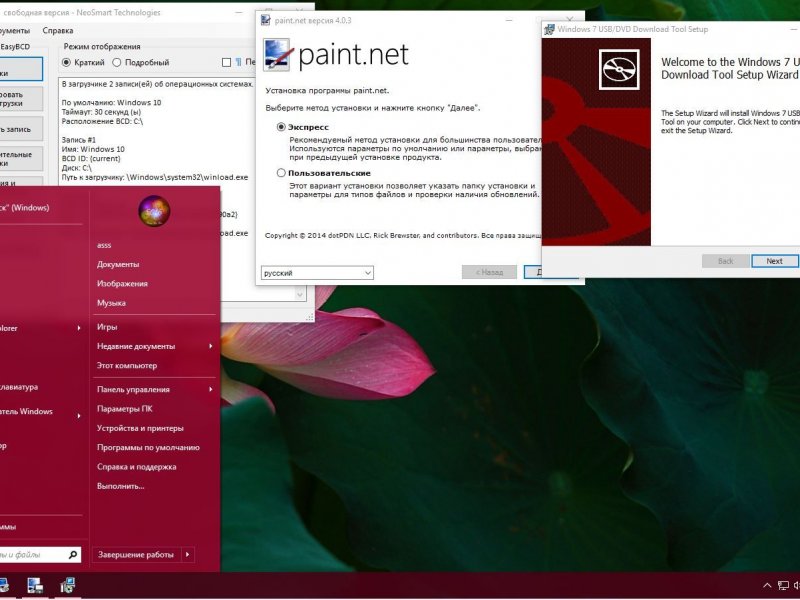
Task: Select the Краткий display mode radio
Action: 66,62
